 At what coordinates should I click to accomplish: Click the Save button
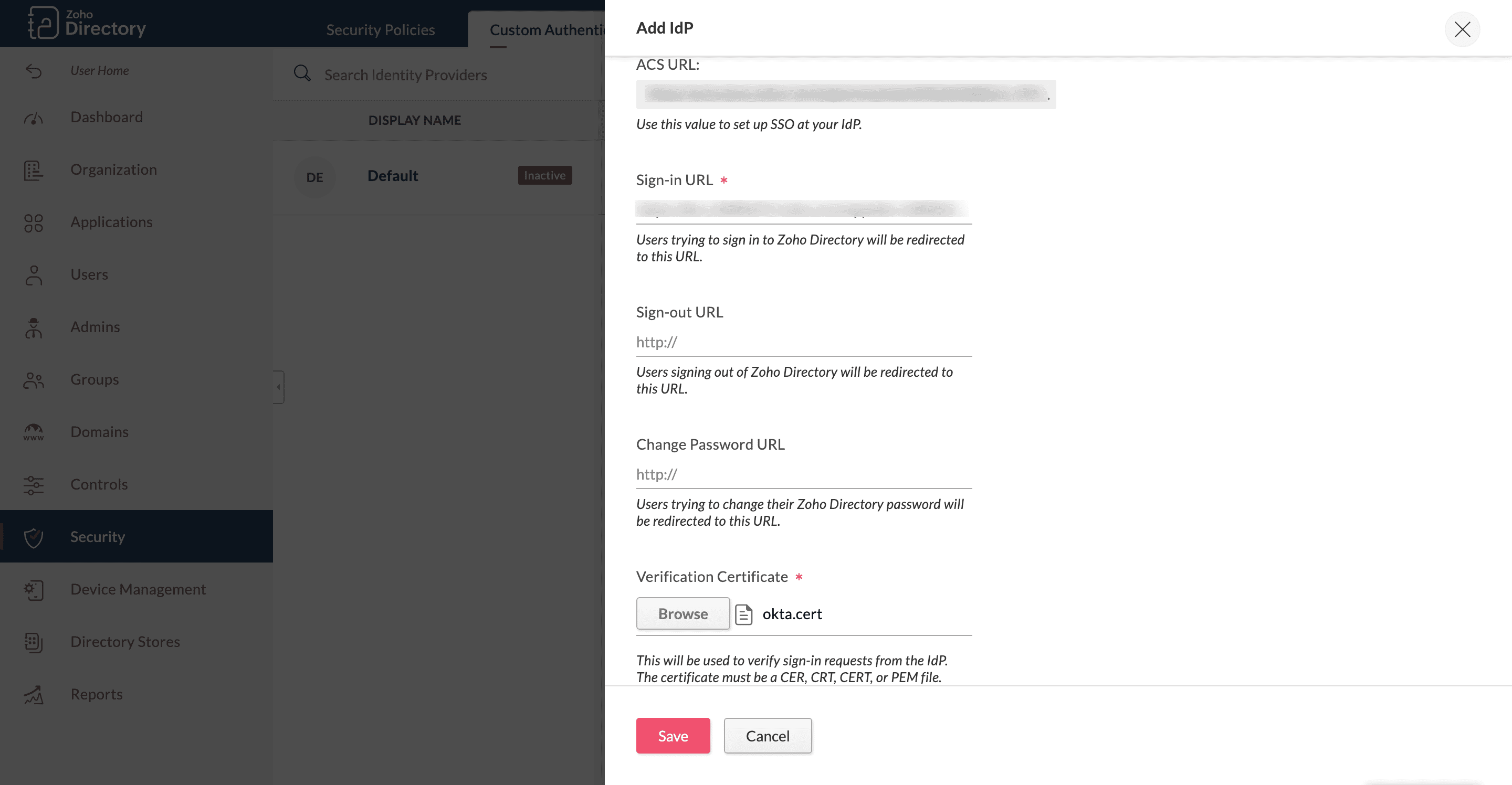673,736
